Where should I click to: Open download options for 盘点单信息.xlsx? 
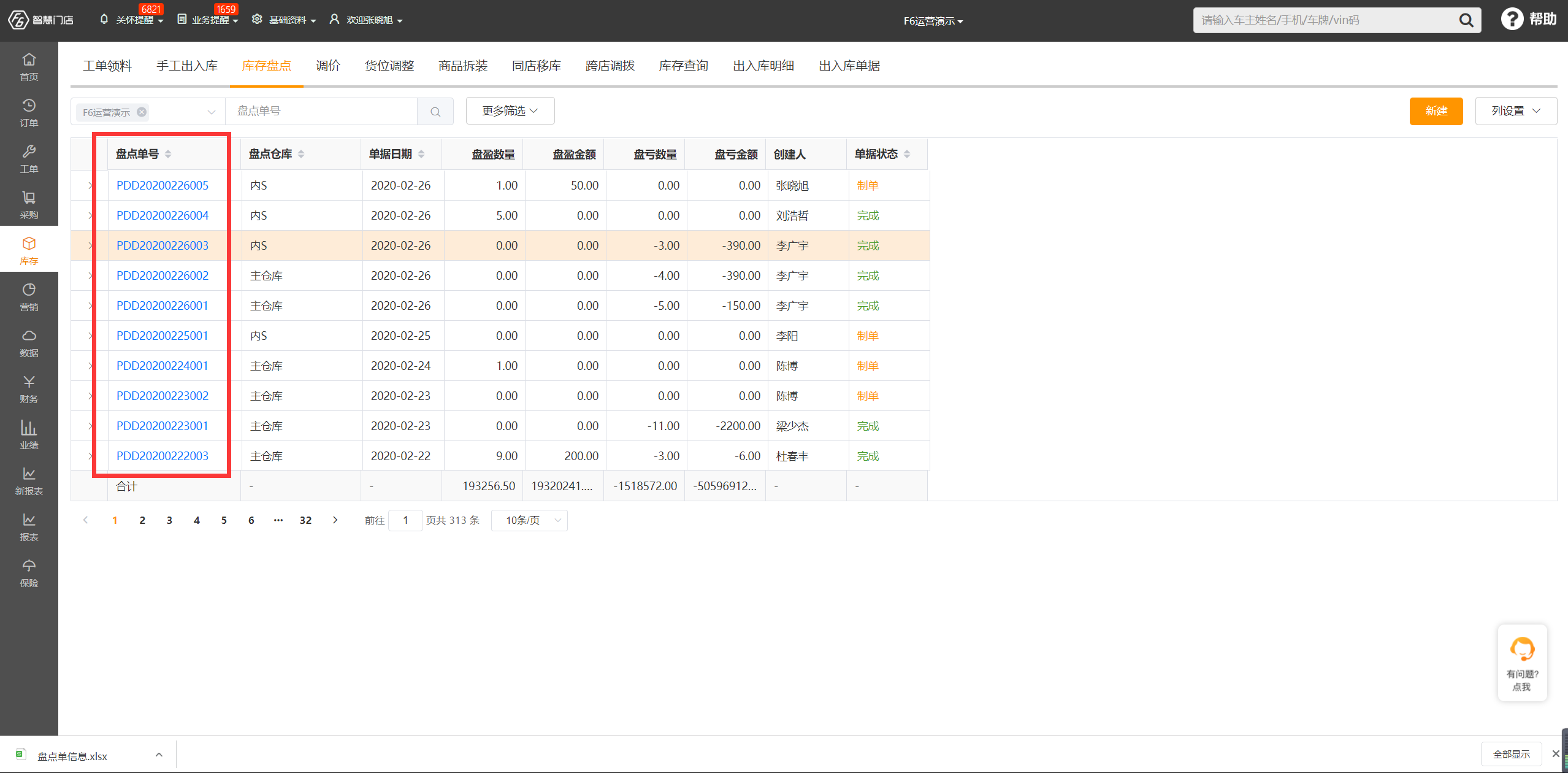coord(159,755)
